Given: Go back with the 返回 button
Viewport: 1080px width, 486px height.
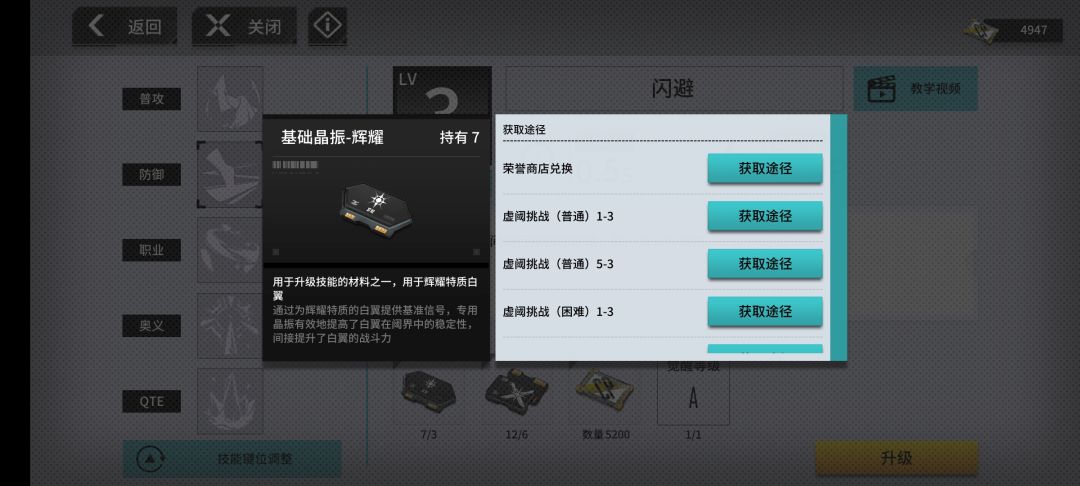Looking at the screenshot, I should pos(125,27).
